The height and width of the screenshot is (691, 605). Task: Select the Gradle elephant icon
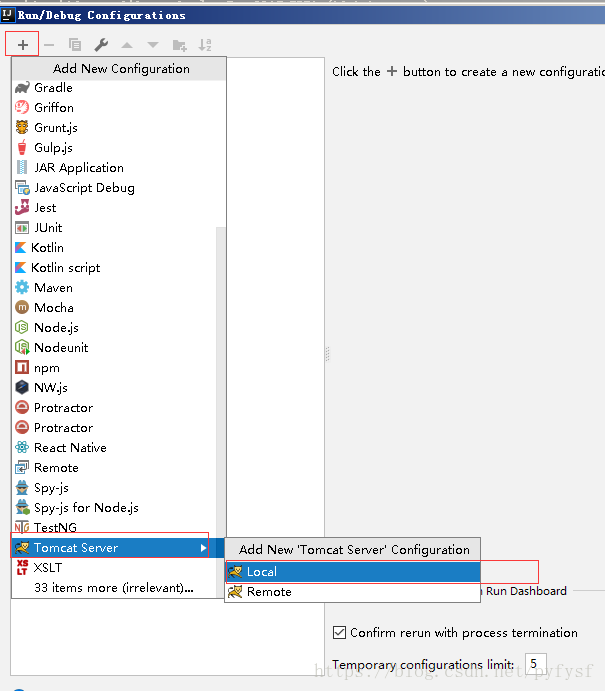coord(22,88)
